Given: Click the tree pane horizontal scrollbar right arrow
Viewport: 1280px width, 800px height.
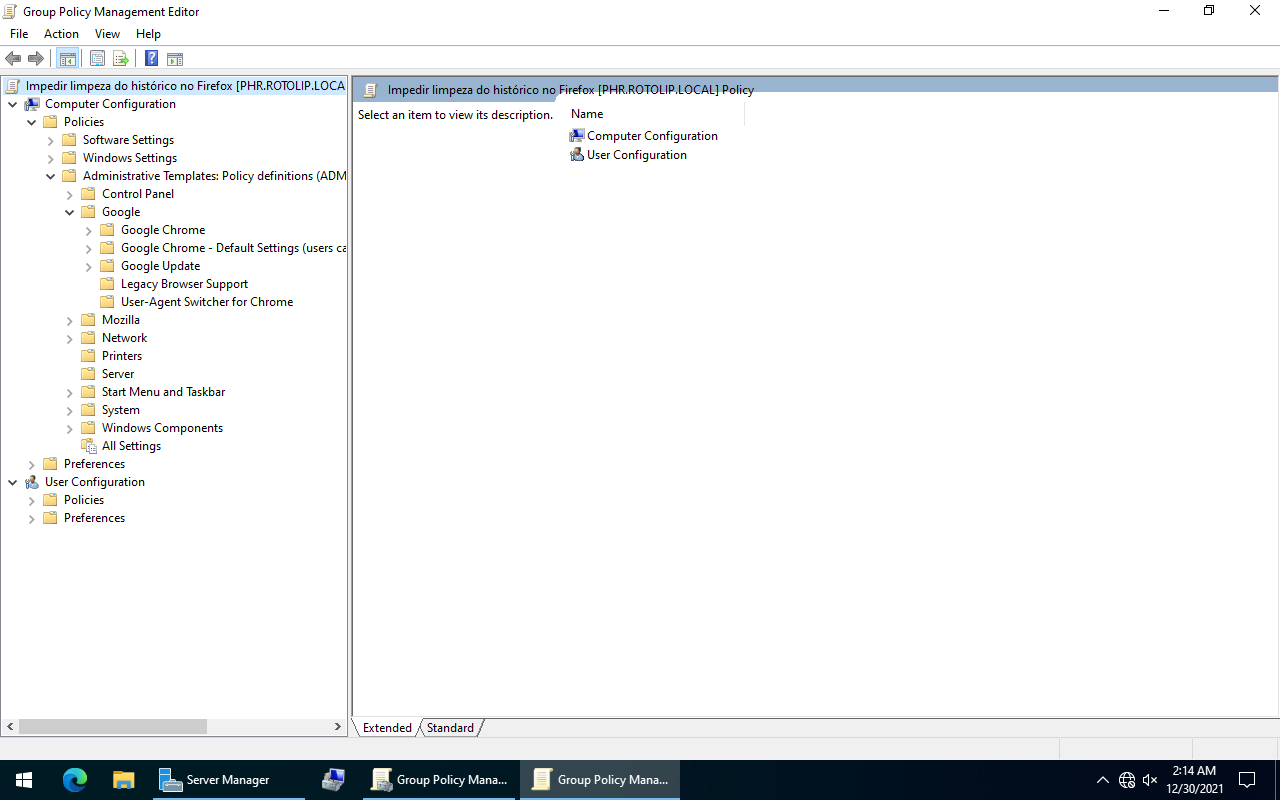Looking at the screenshot, I should coord(338,727).
